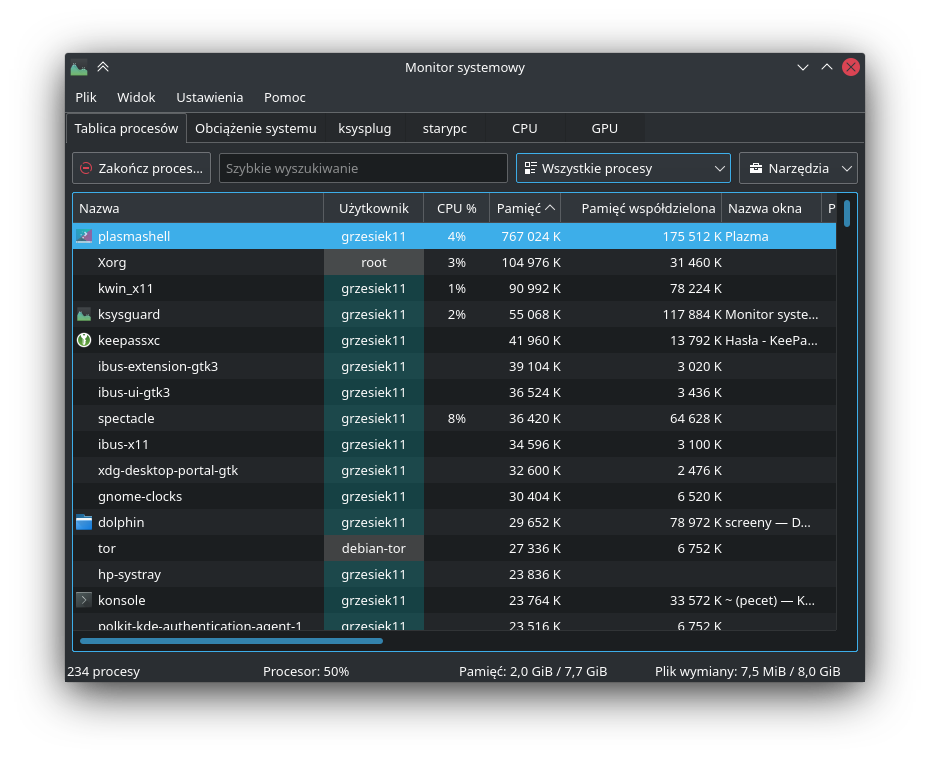
Task: Switch to the Obciążenie systemu tab
Action: pos(255,128)
